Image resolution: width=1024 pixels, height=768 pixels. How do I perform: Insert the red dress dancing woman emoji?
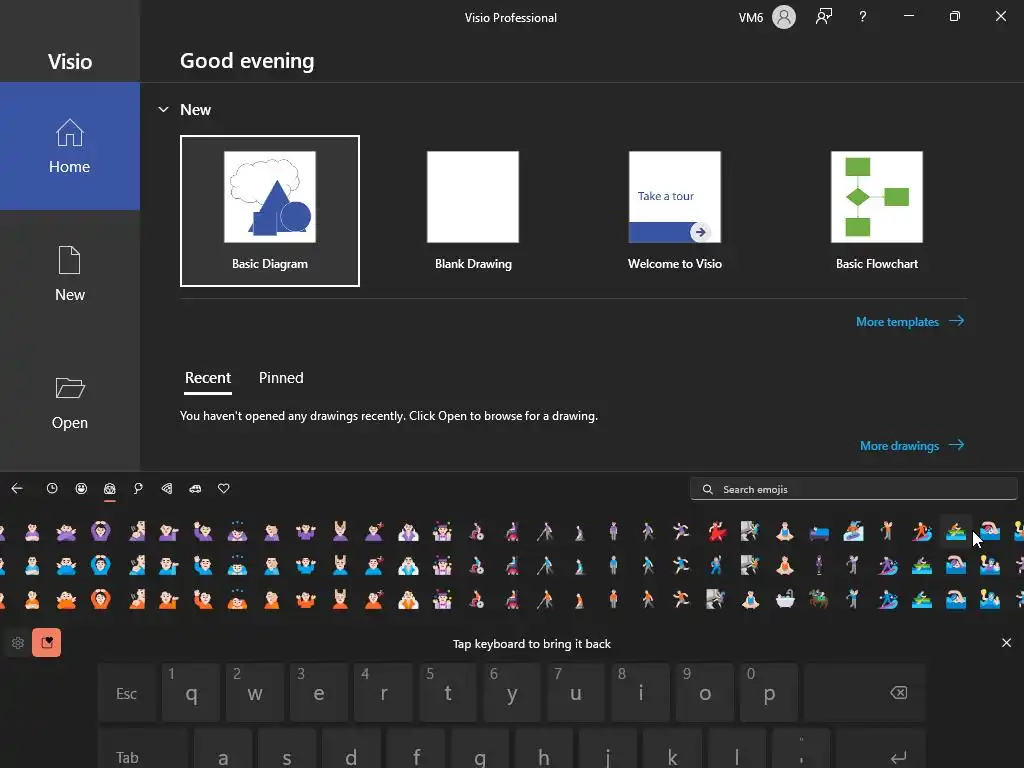(x=716, y=532)
